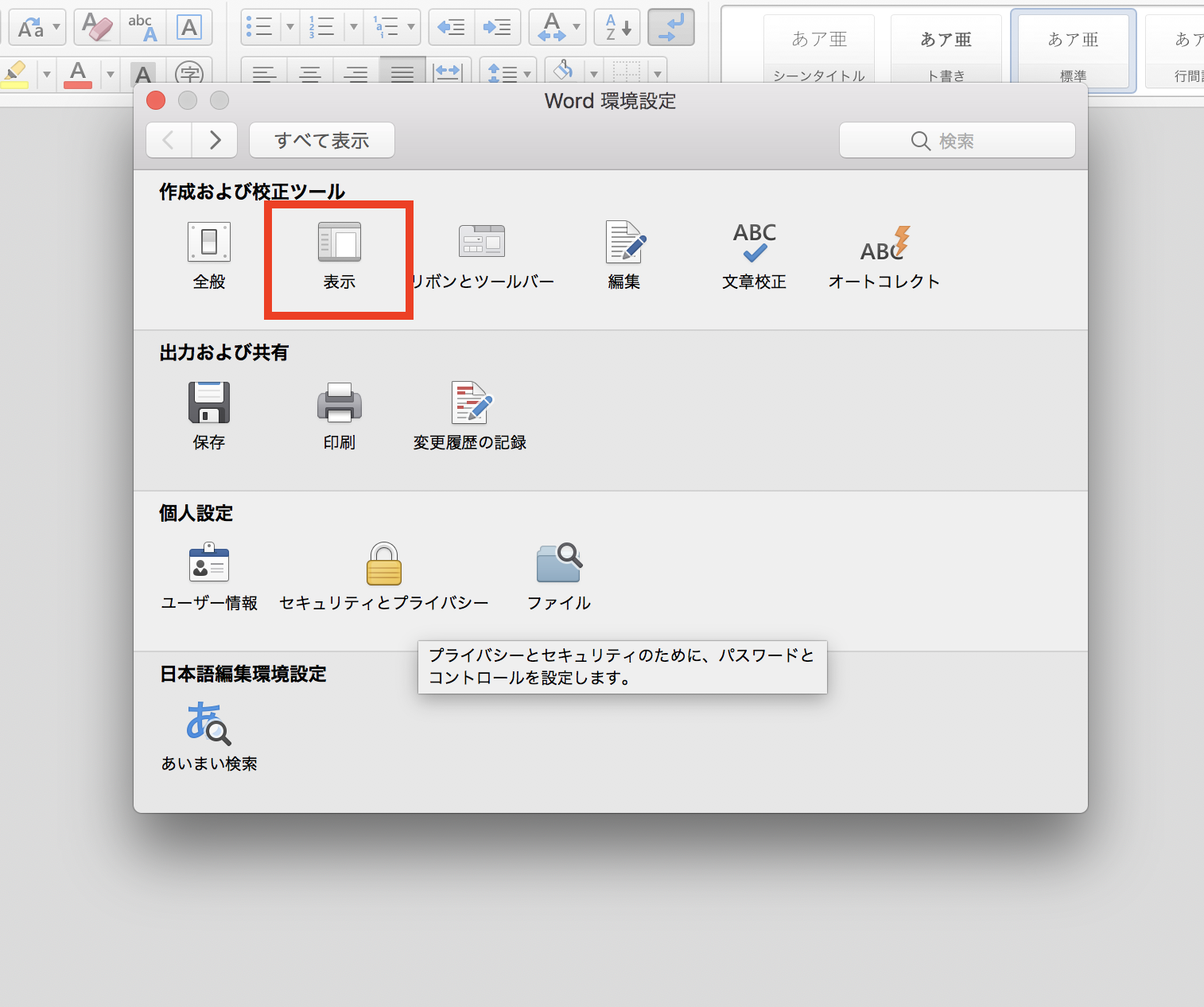Click the bulleted list icon
The width and height of the screenshot is (1204, 1007).
[259, 27]
